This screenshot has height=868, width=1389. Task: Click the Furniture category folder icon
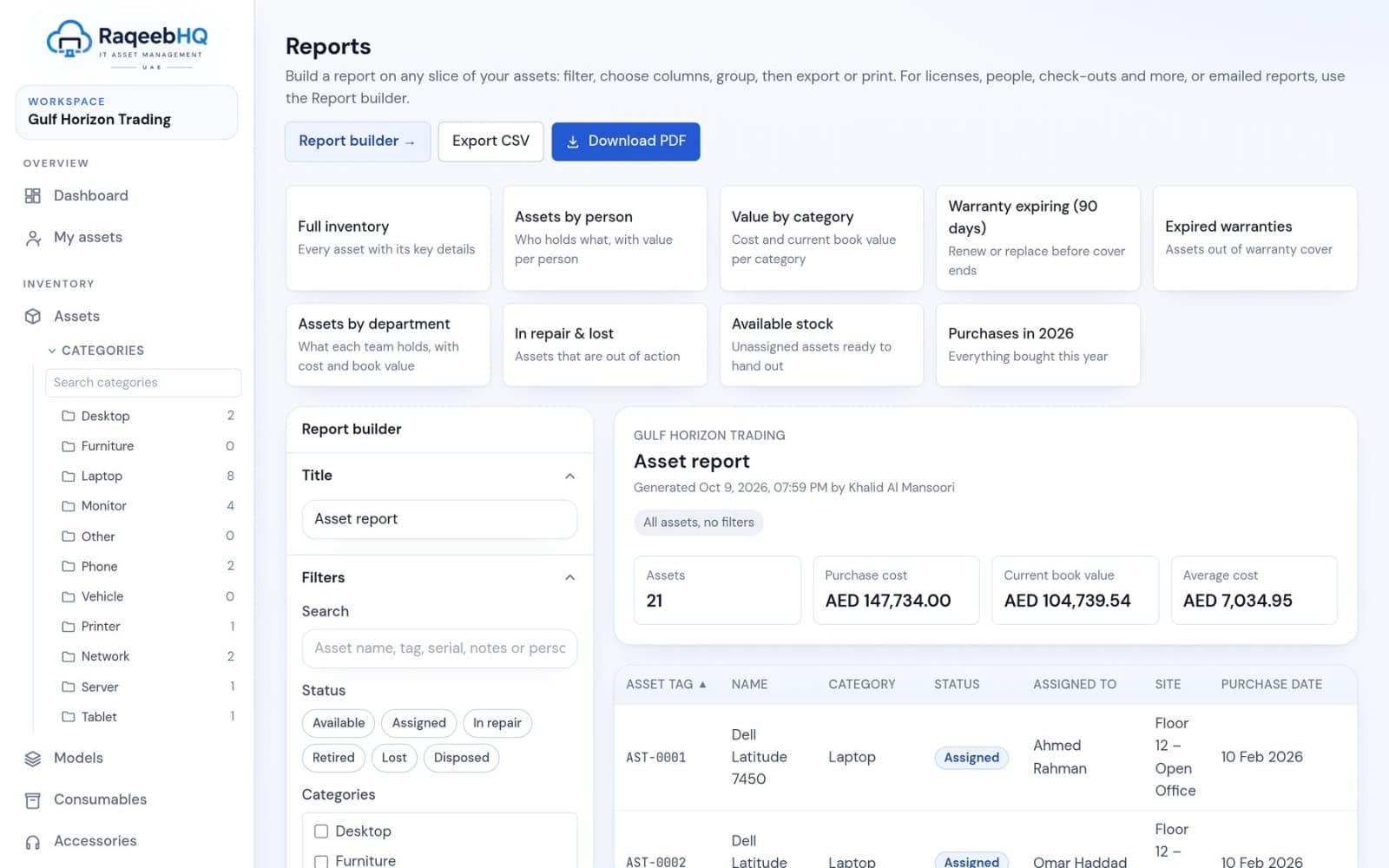(68, 446)
